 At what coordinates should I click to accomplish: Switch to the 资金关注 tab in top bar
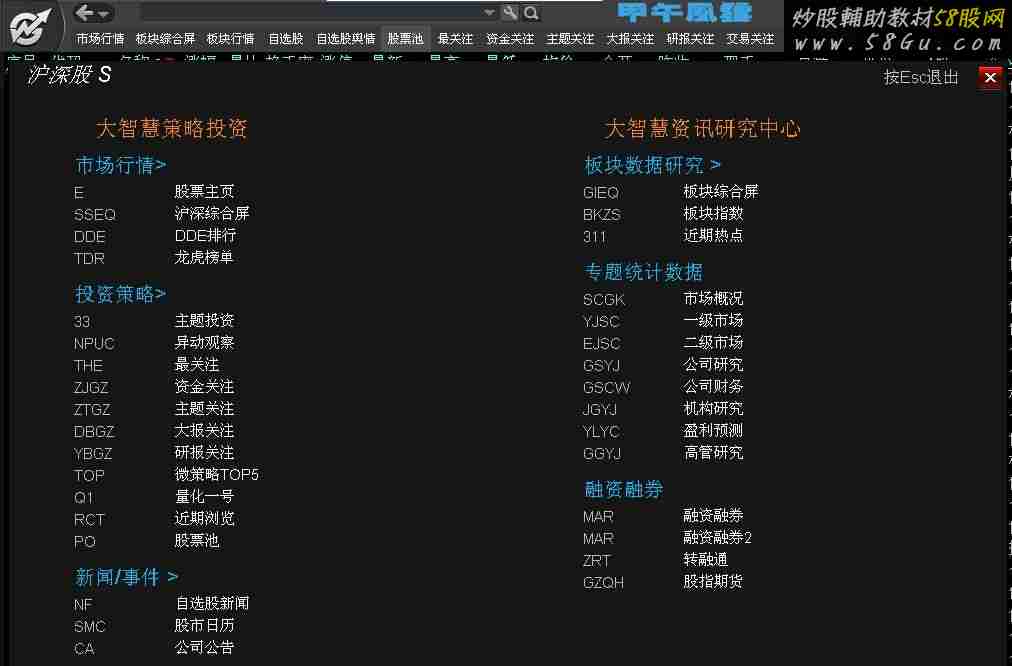click(x=510, y=39)
